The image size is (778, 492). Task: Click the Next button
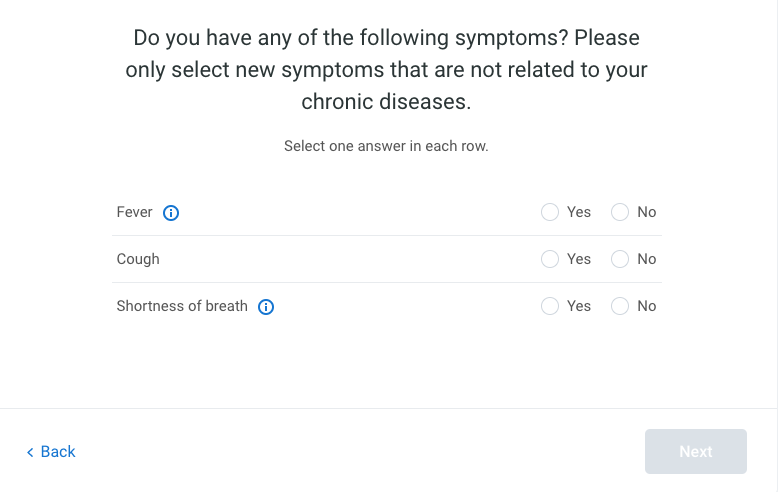coord(696,451)
